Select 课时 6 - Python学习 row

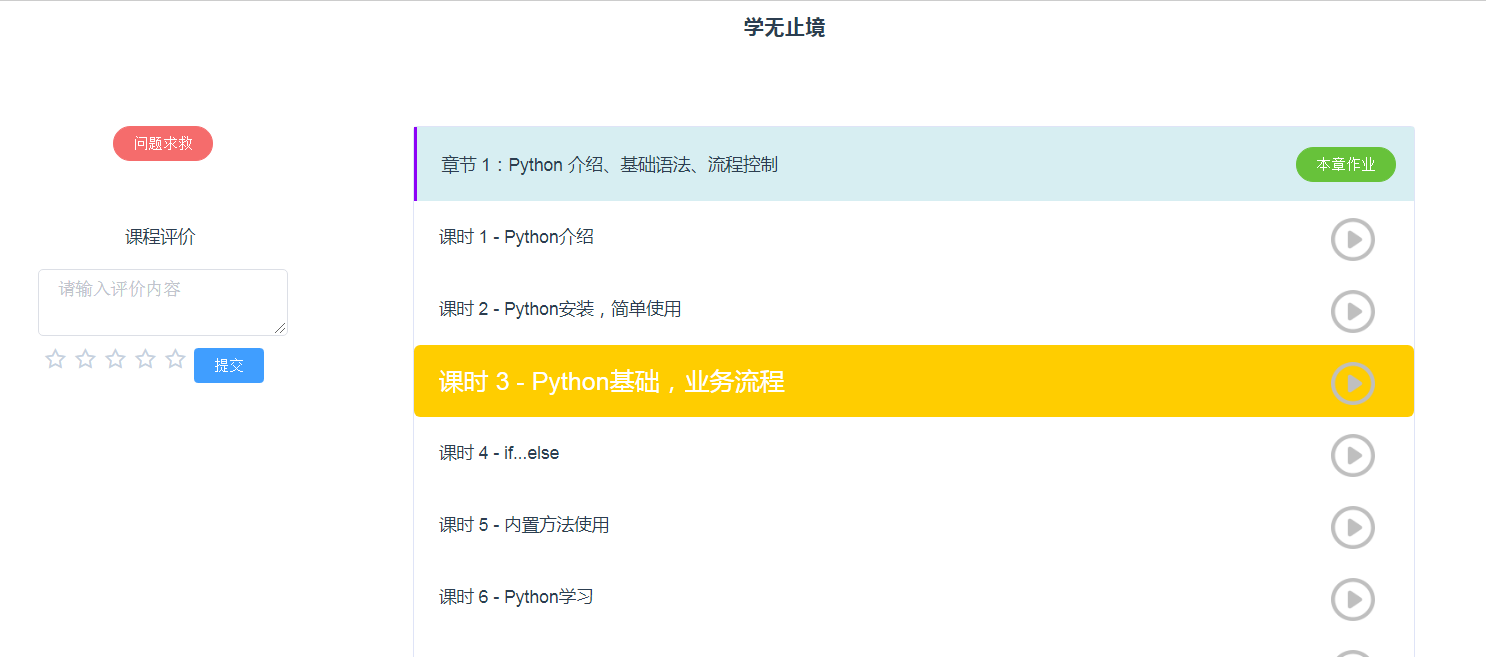[914, 597]
